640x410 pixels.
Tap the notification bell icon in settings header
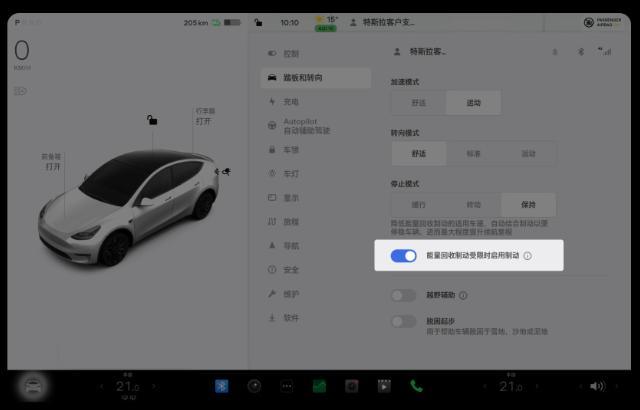[555, 52]
